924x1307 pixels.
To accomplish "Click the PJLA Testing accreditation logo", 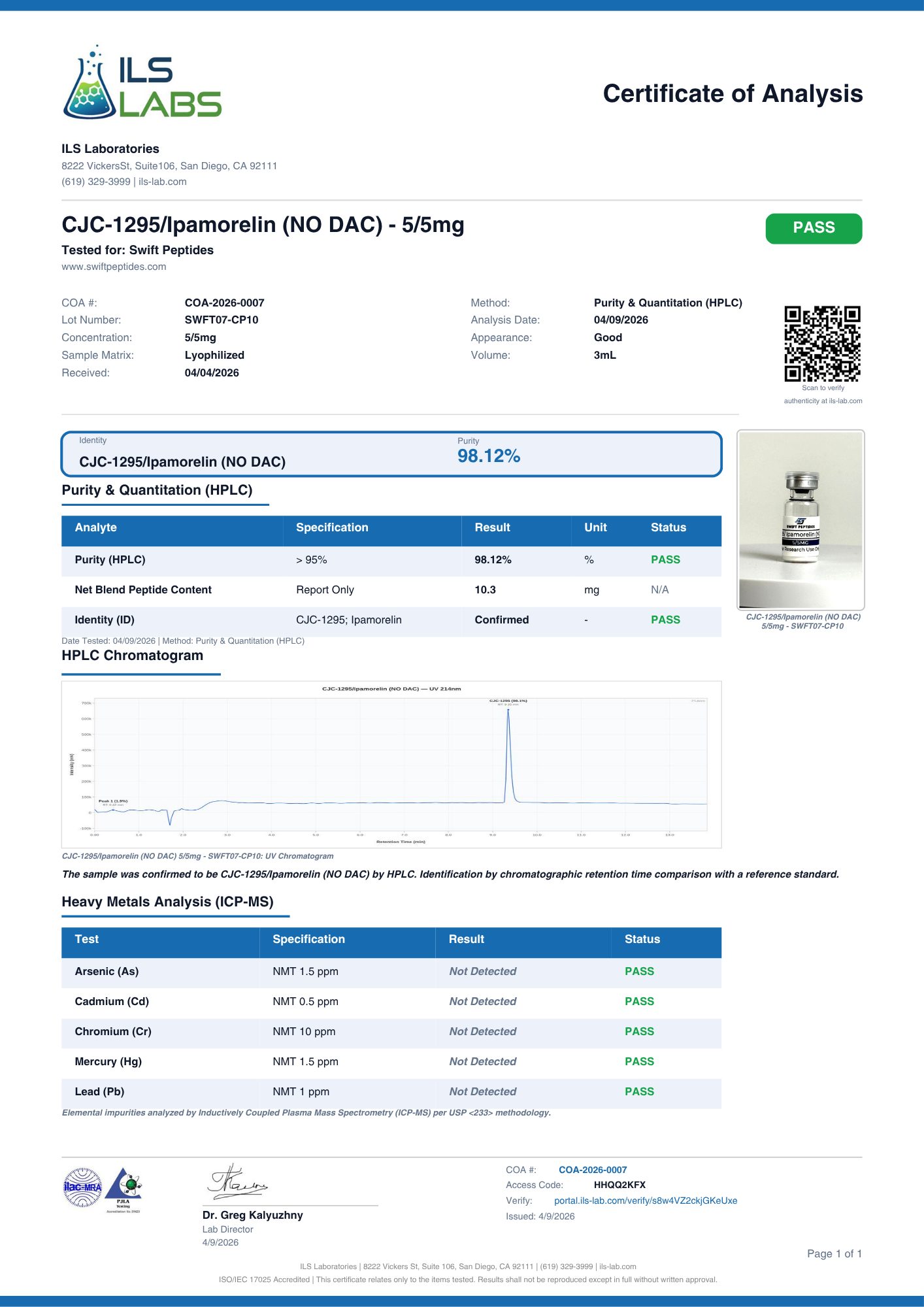I will [x=124, y=1188].
